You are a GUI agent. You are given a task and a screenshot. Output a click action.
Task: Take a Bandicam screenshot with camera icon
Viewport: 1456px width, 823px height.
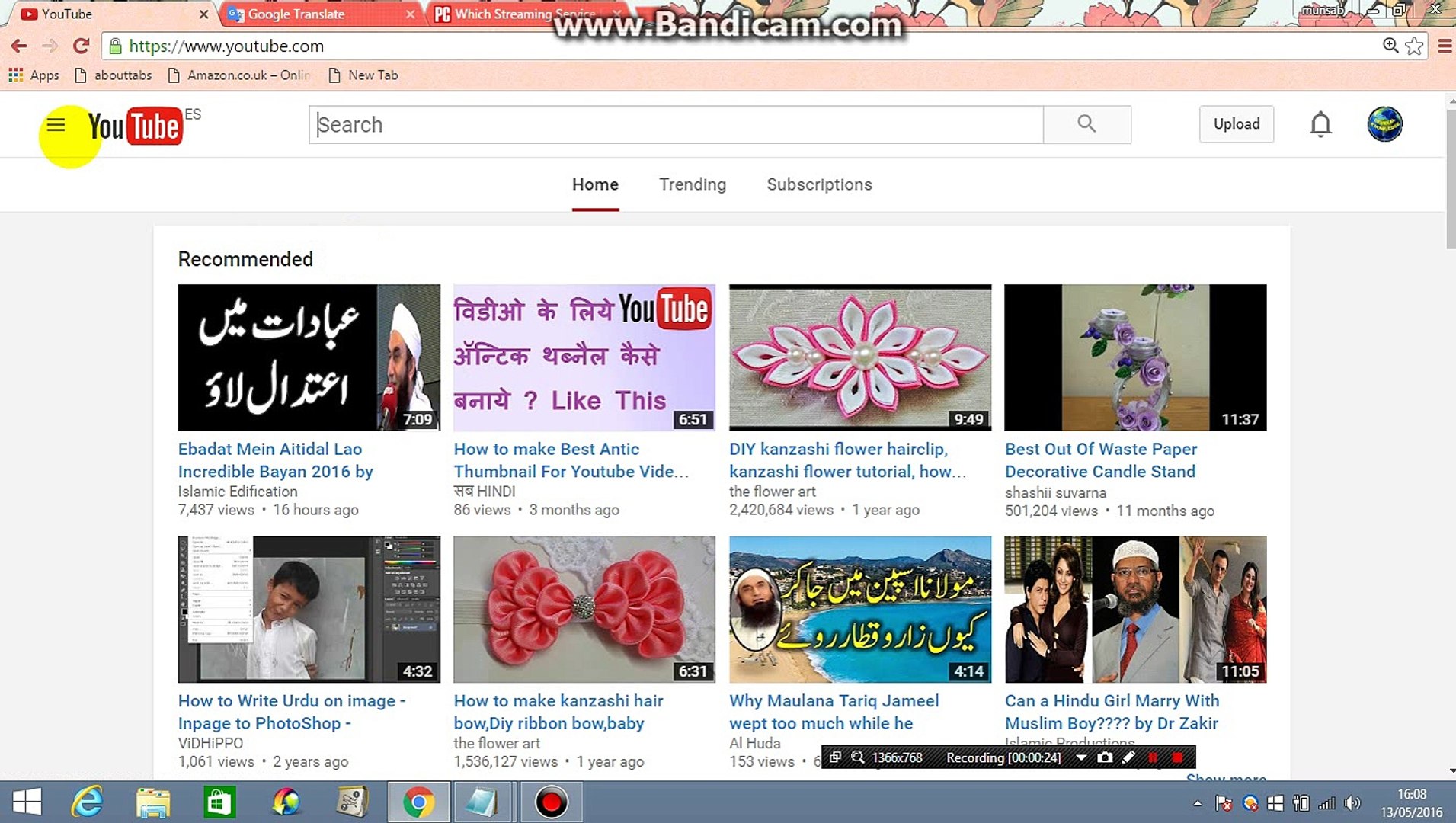[x=1105, y=757]
